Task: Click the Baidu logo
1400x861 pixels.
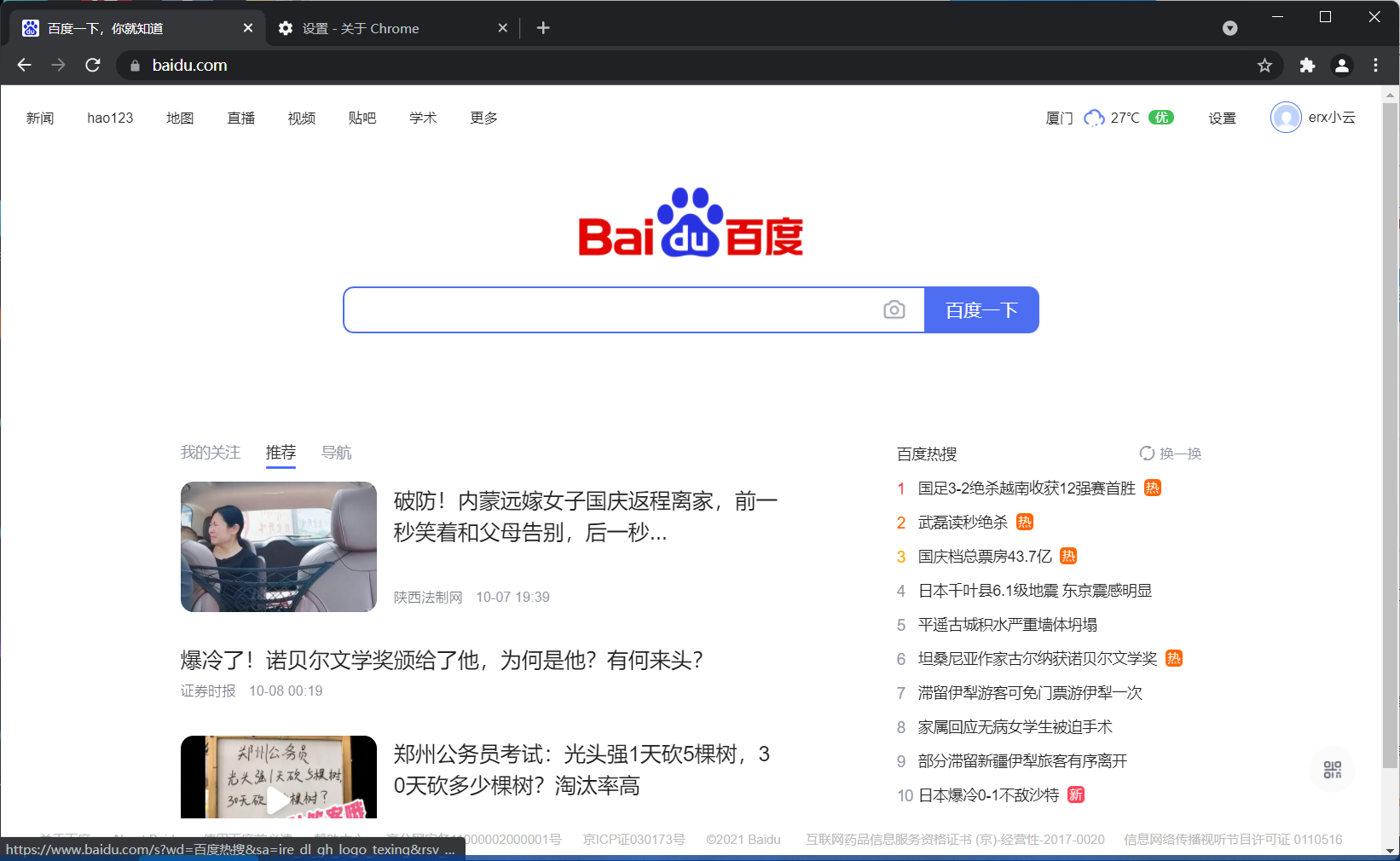Action: (x=691, y=222)
